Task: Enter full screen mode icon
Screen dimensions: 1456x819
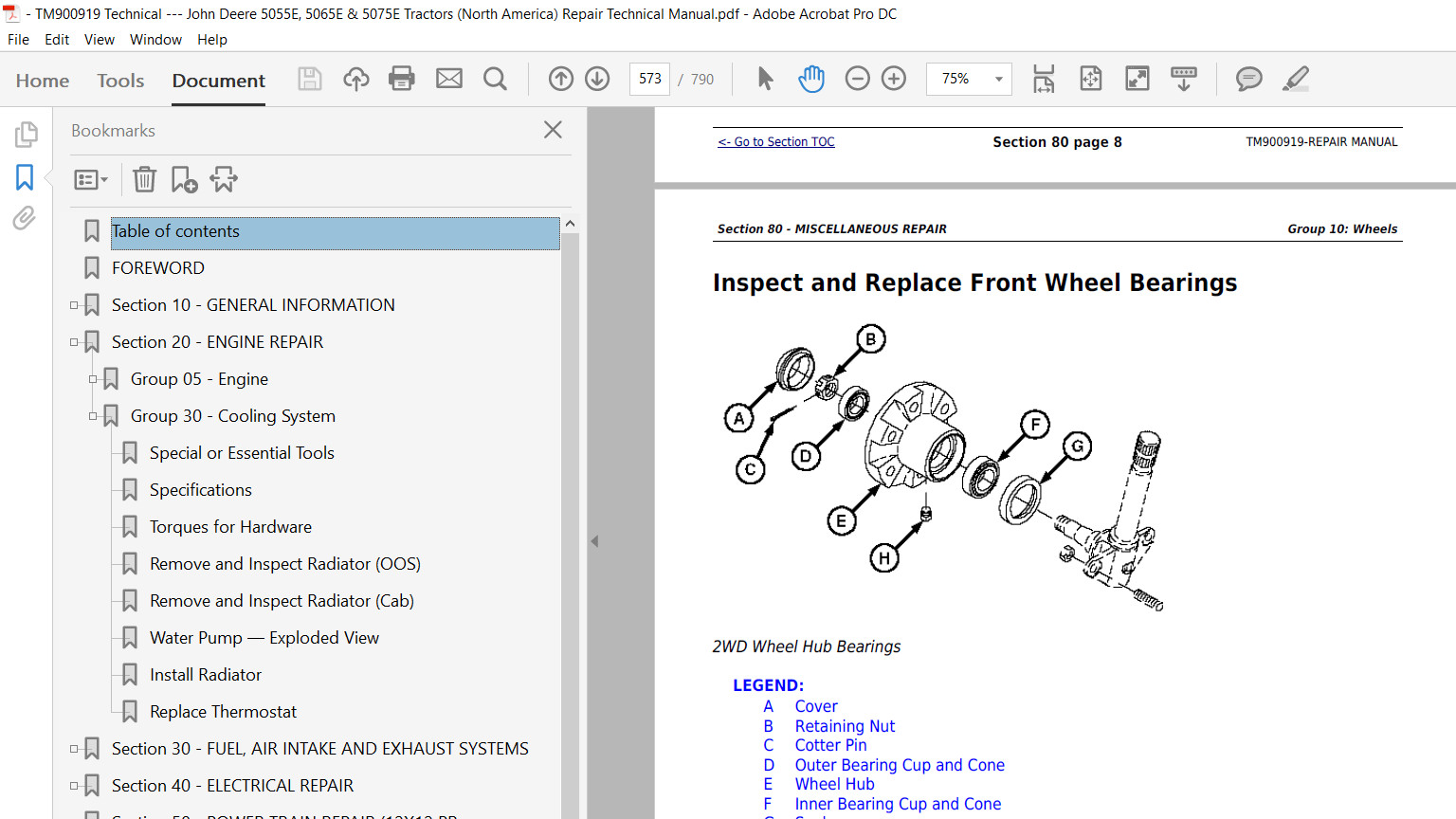Action: 1137,79
